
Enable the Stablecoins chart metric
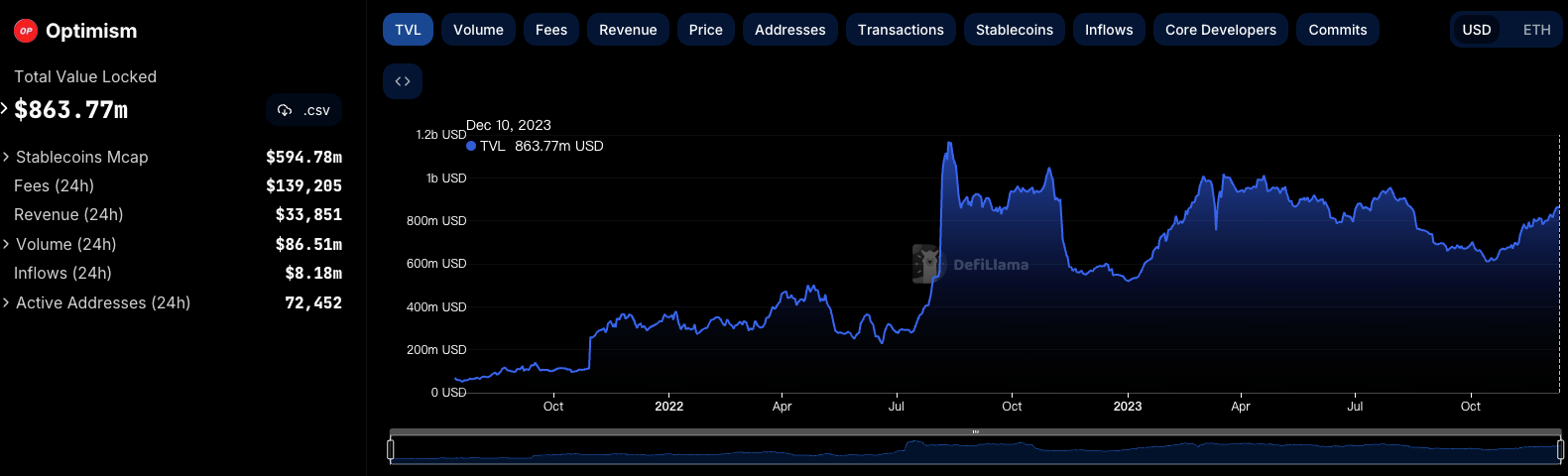[x=1014, y=30]
